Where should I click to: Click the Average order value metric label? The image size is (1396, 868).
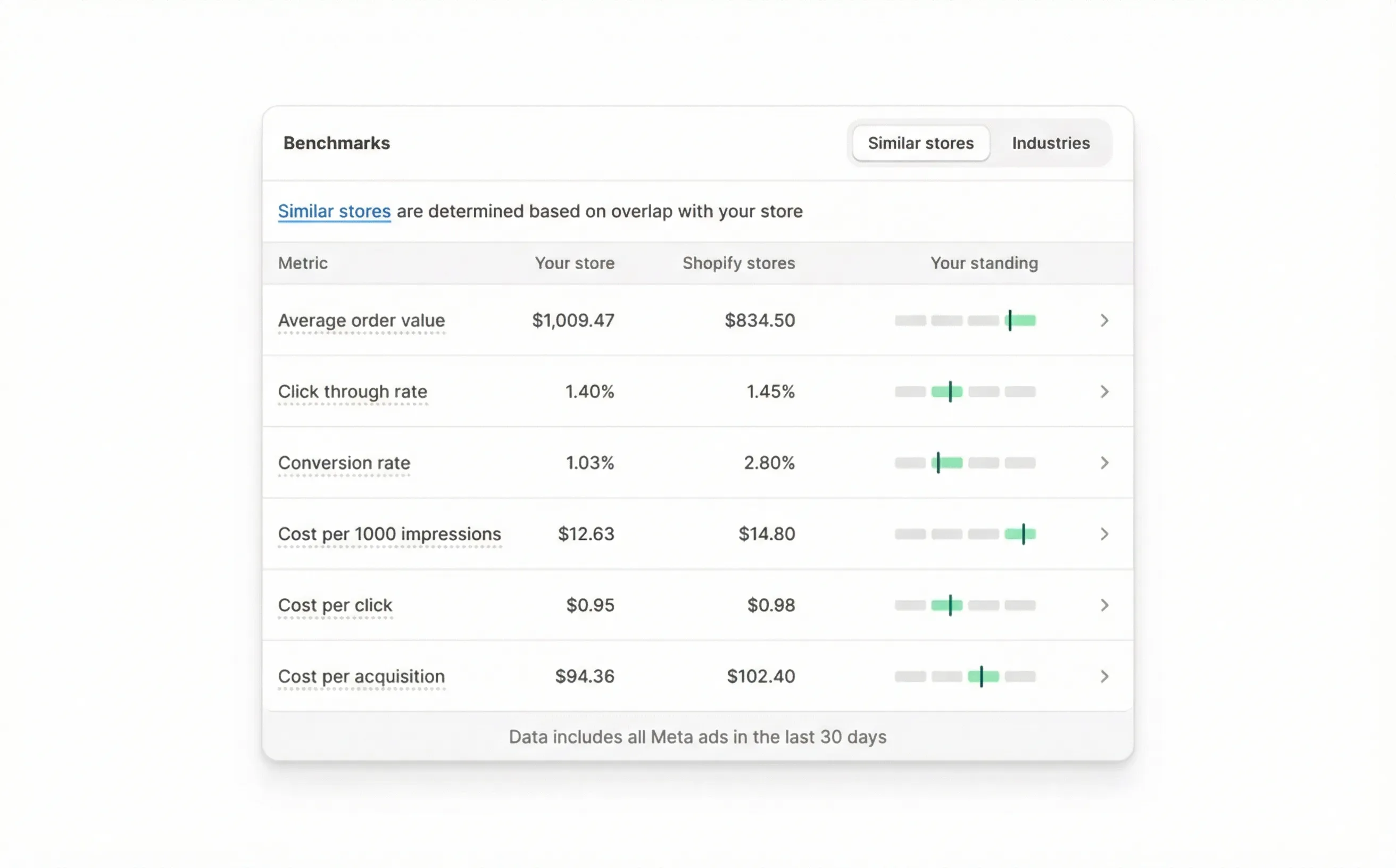point(362,320)
